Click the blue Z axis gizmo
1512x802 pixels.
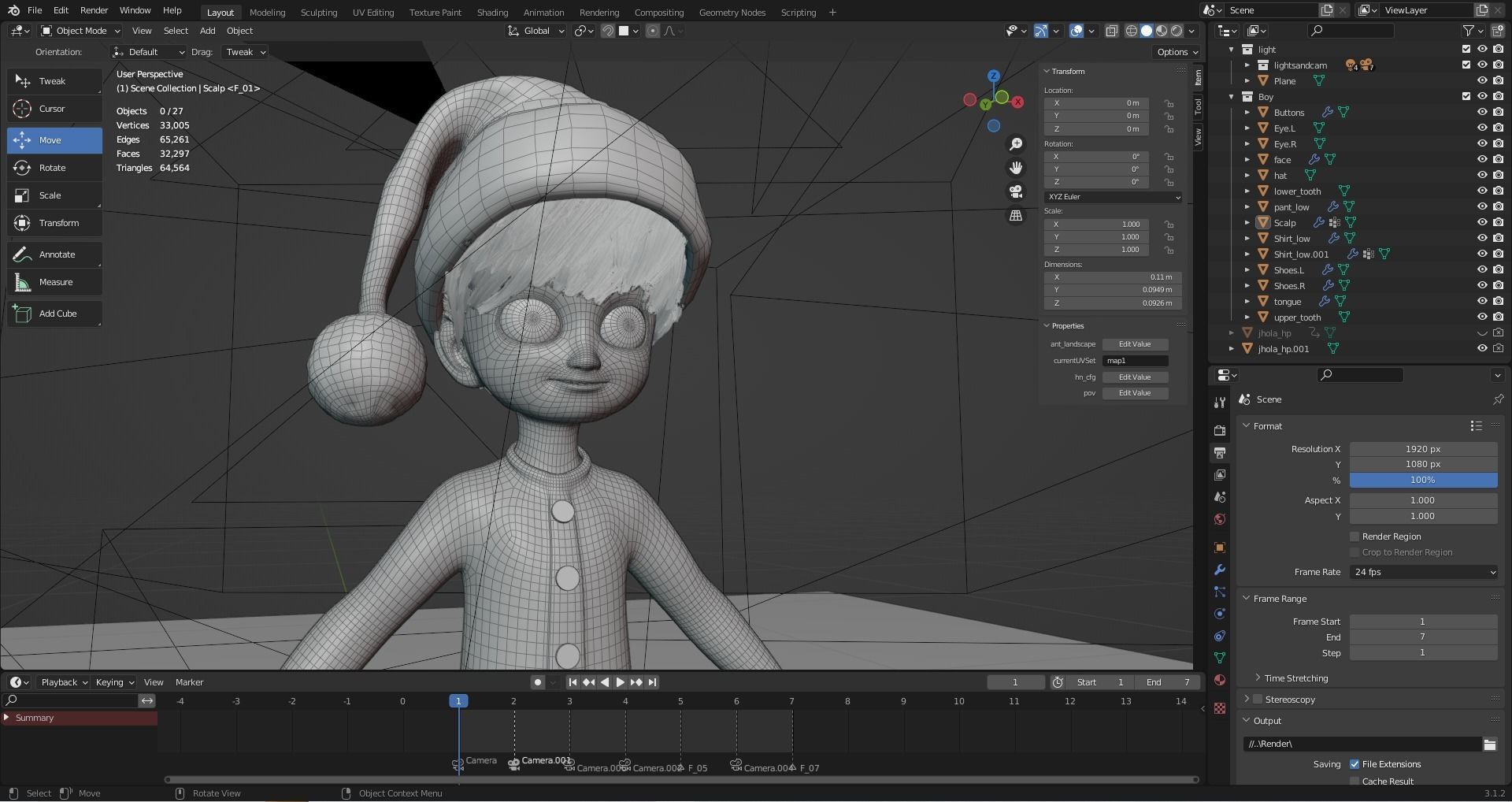click(x=994, y=76)
